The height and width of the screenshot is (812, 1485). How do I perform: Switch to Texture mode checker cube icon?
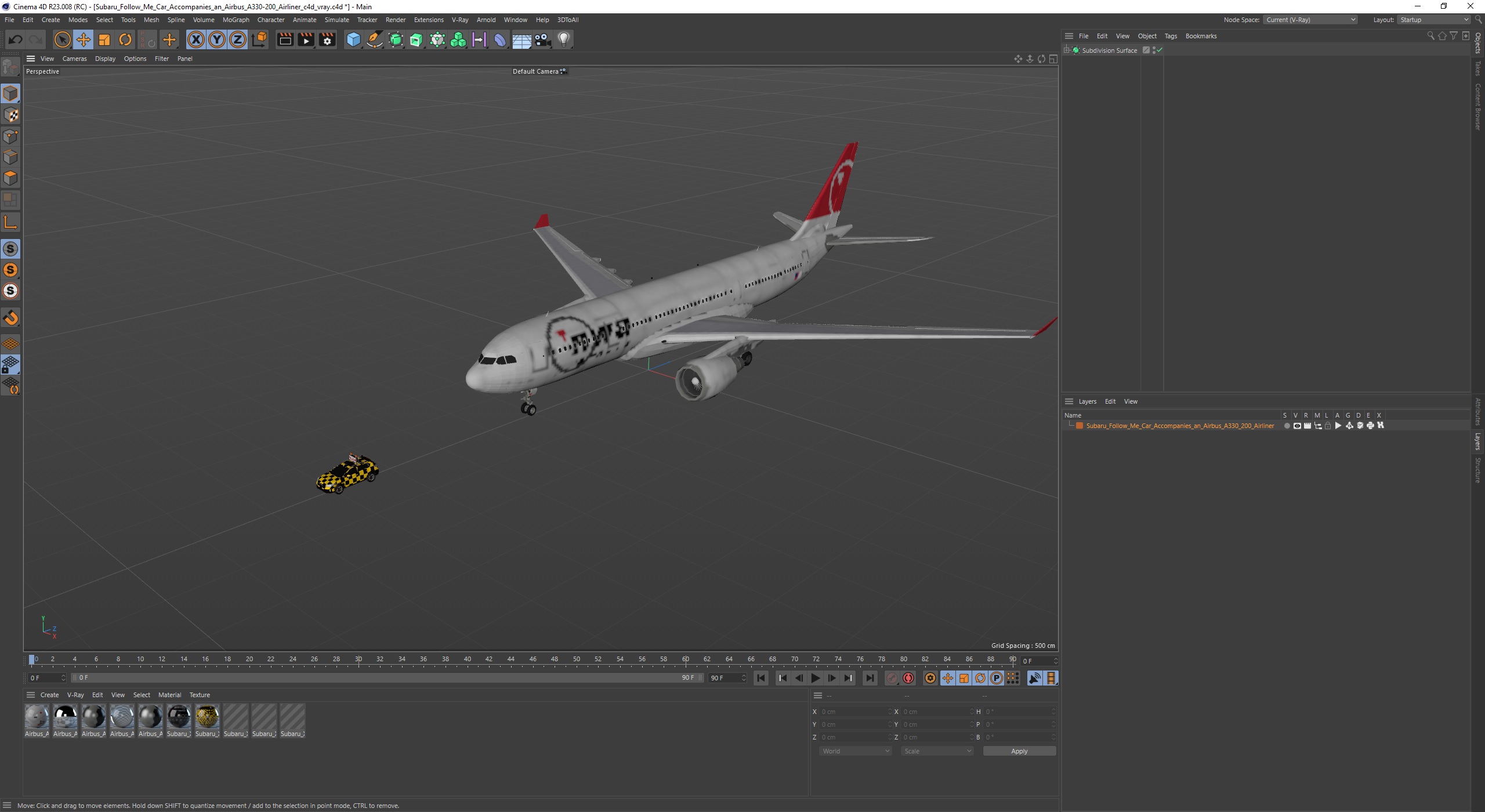[x=10, y=115]
